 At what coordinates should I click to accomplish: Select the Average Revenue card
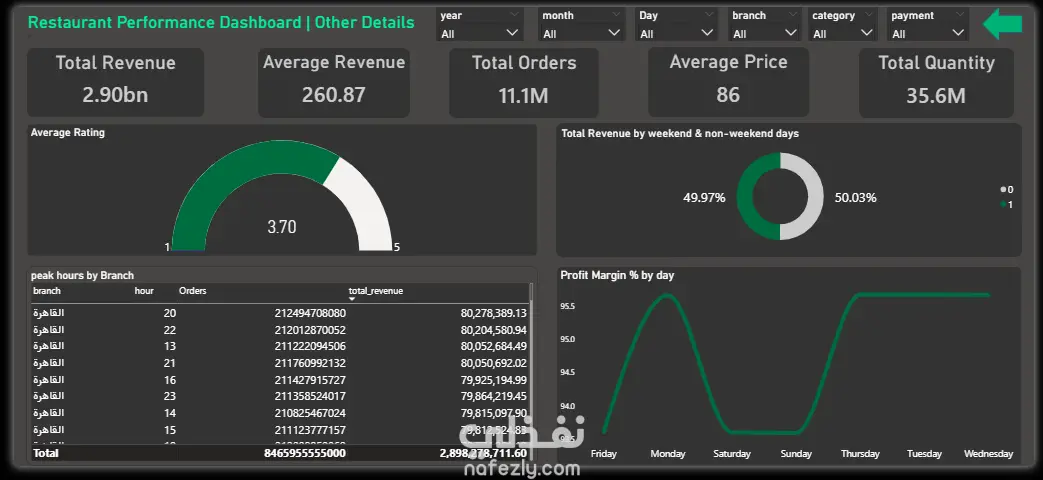[334, 82]
